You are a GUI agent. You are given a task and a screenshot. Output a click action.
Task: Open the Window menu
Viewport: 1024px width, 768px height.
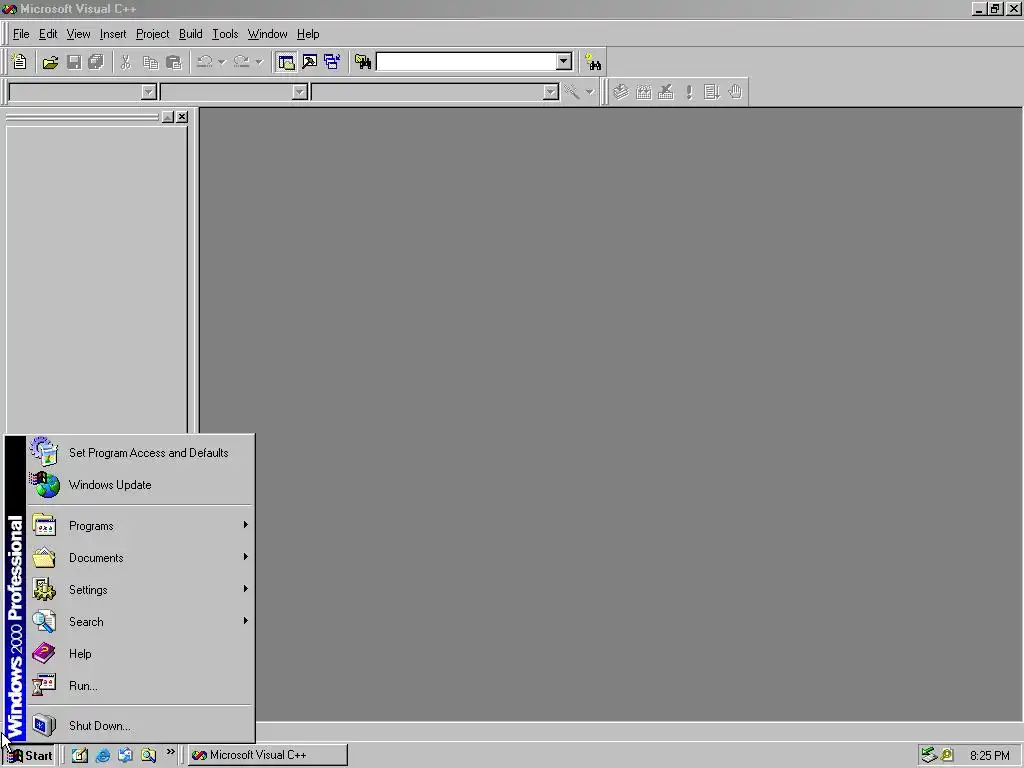point(267,34)
